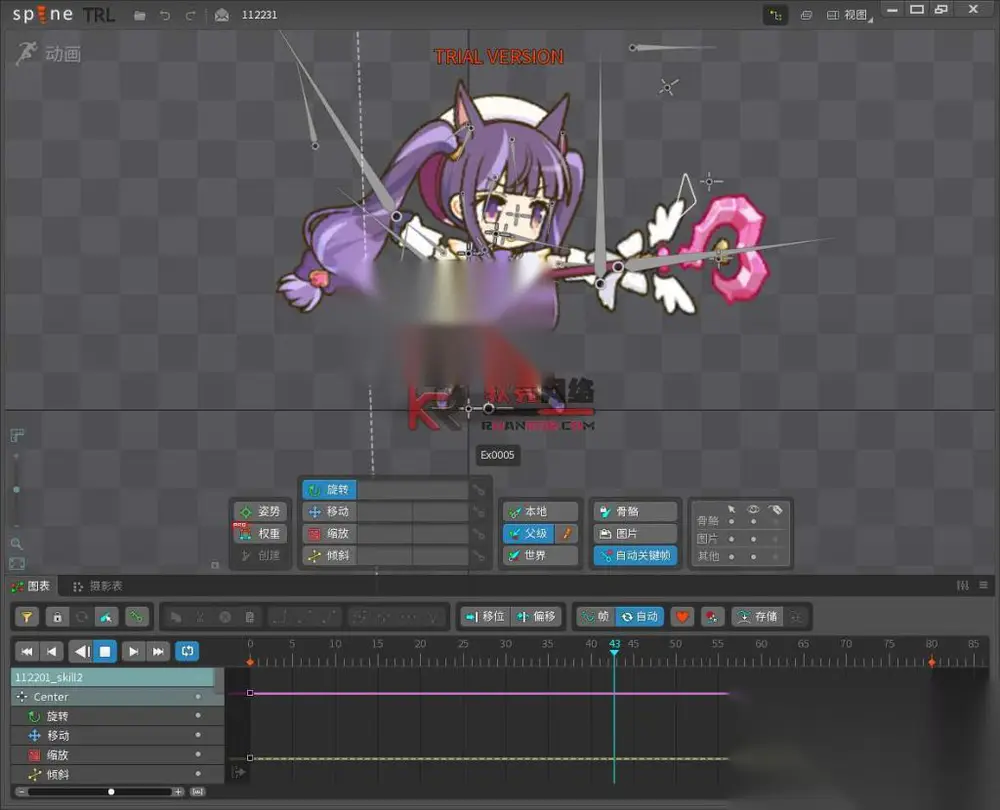Activate the 权重 weights tool
Screen dimensions: 1000x810
(x=261, y=534)
